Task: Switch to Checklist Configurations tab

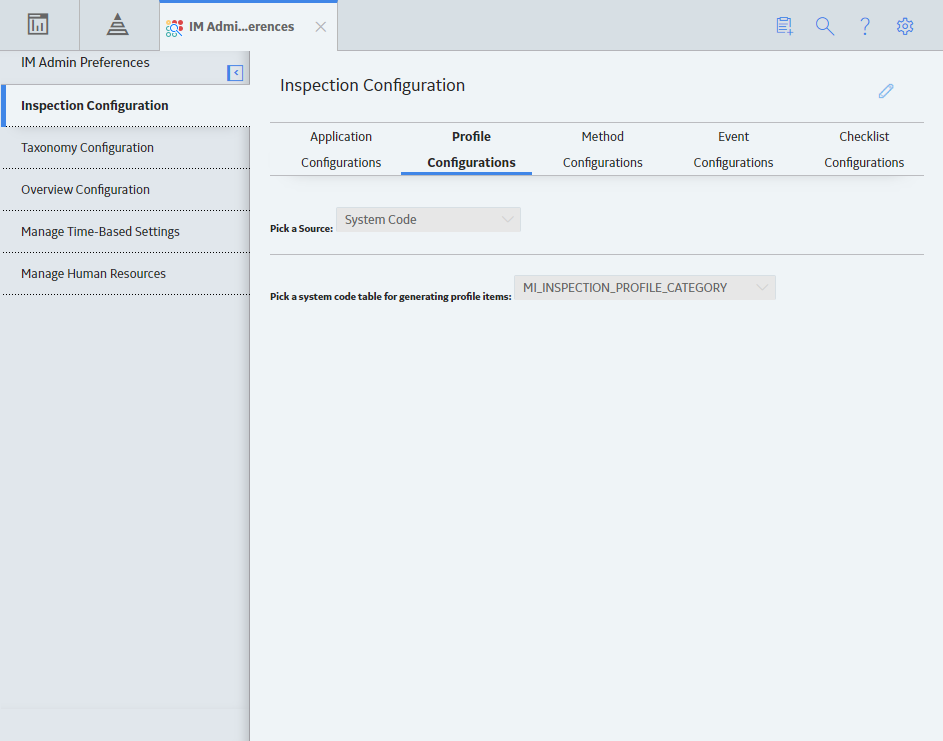Action: click(864, 150)
